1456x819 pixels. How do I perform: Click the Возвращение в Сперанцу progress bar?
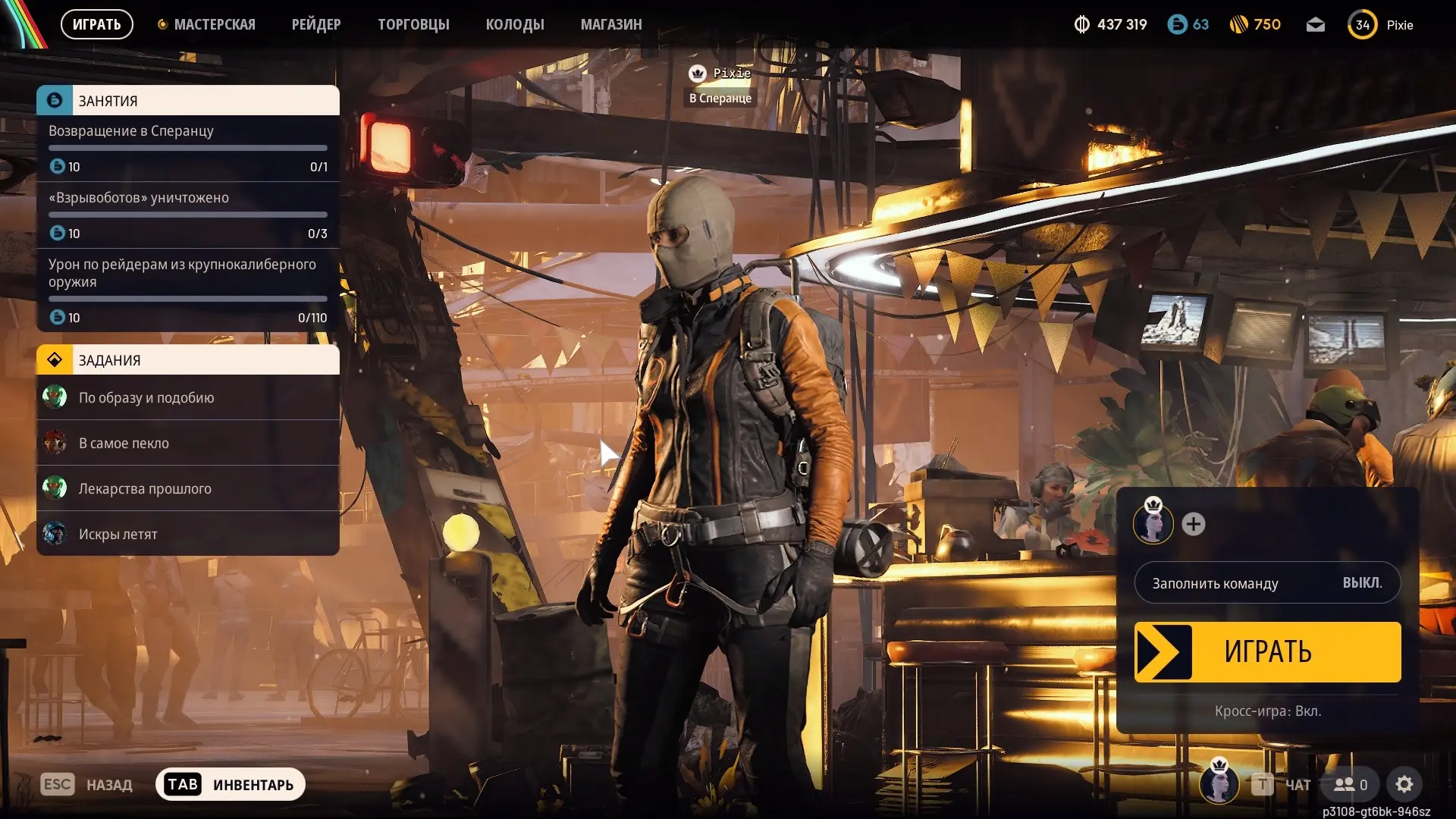[187, 148]
